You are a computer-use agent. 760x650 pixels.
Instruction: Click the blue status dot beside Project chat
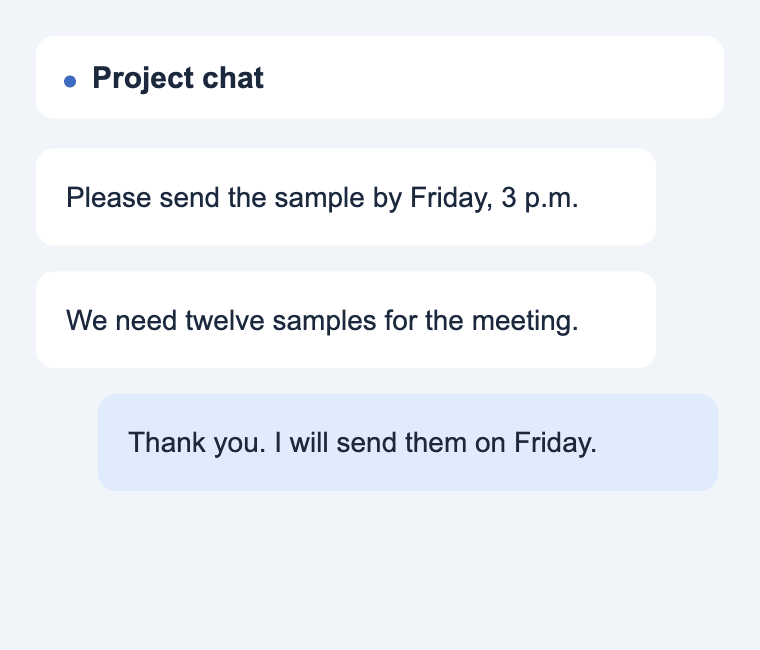pos(70,81)
